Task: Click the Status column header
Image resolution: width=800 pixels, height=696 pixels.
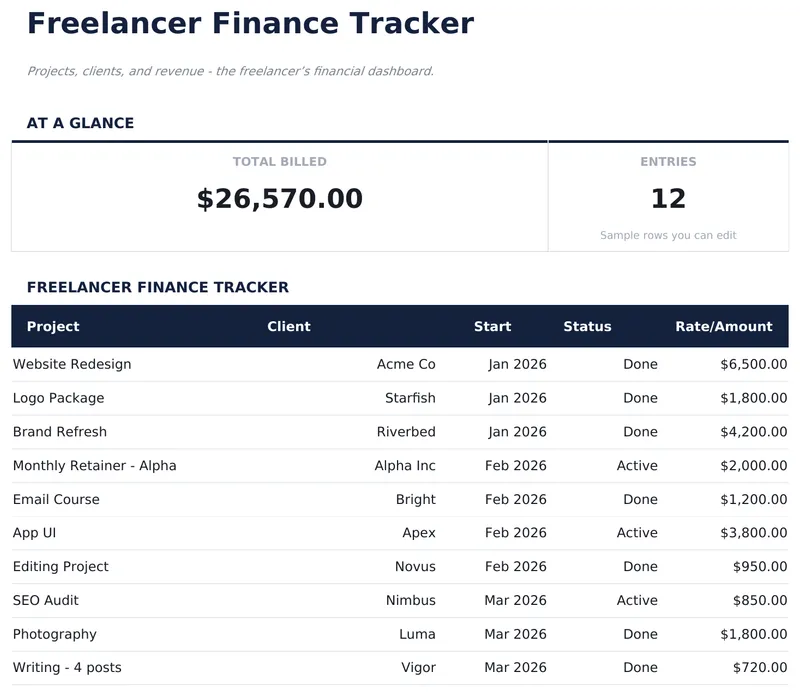Action: tap(586, 327)
